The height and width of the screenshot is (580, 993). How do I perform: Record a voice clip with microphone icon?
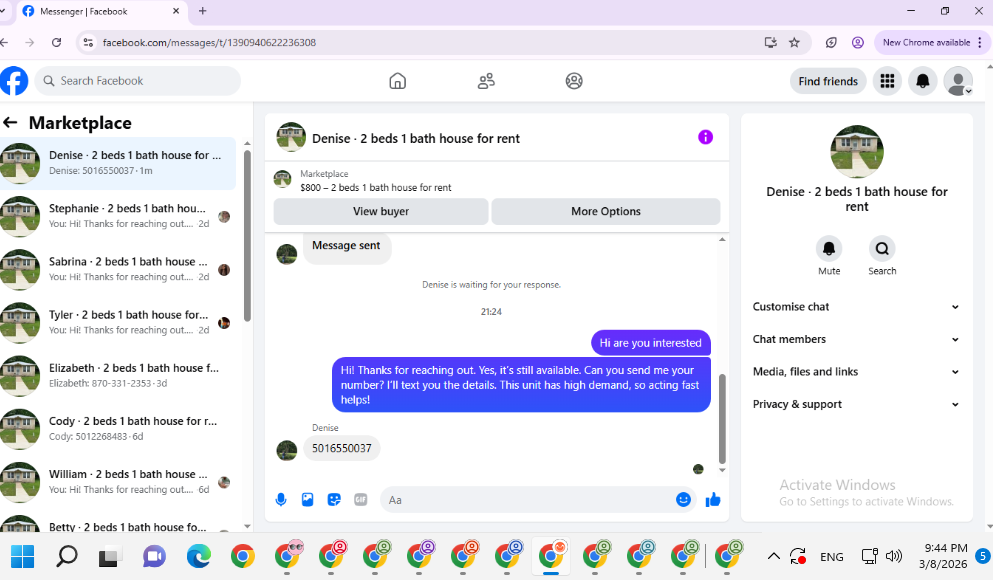pos(281,500)
